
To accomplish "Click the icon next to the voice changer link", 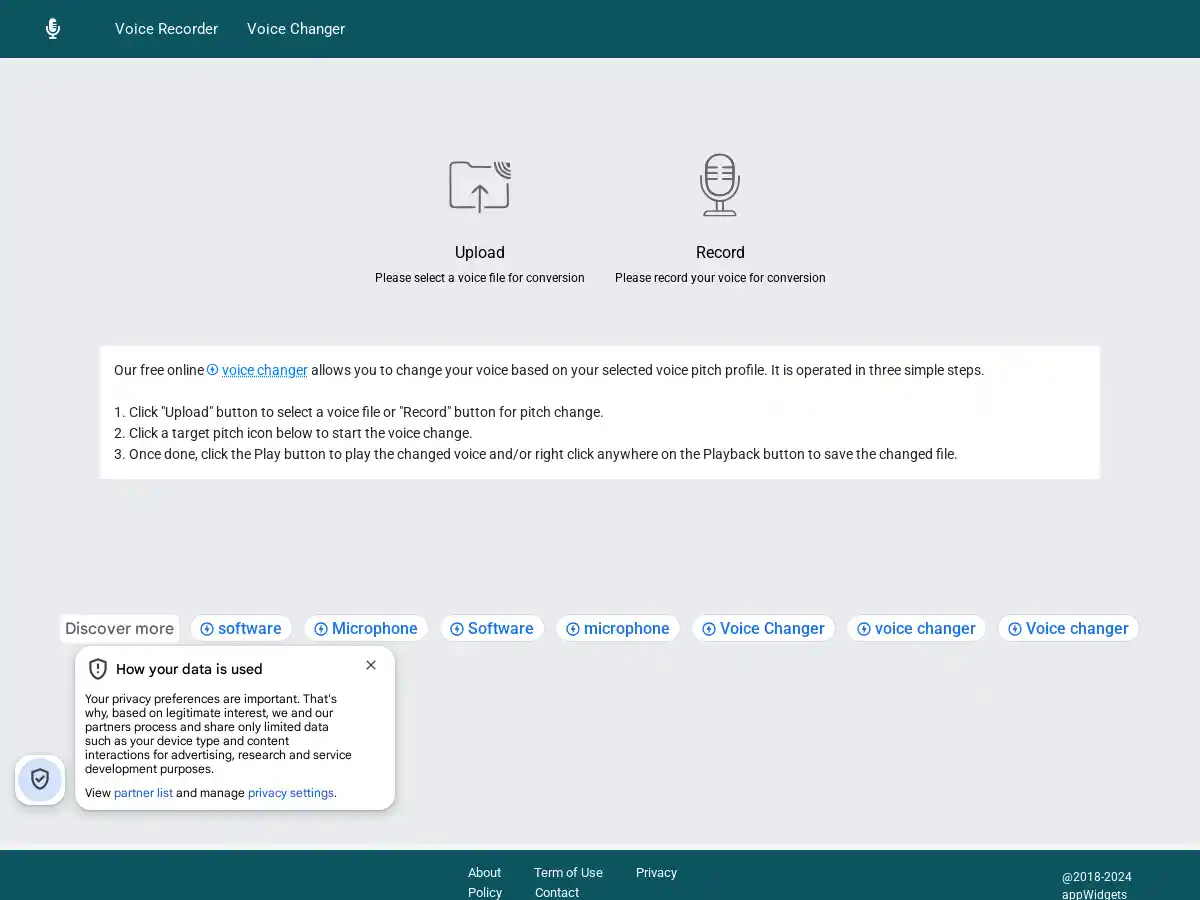I will 212,369.
